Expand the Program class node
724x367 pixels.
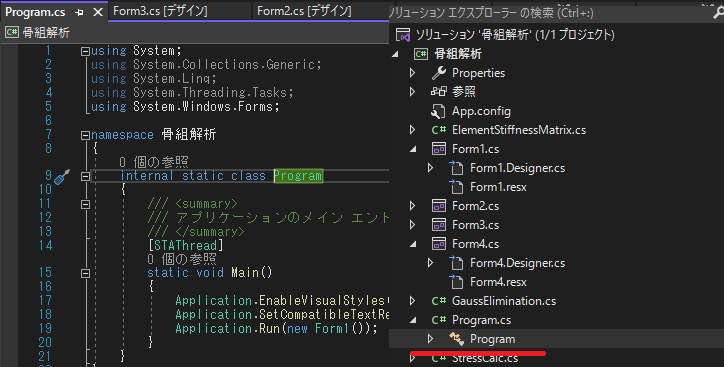tap(430, 339)
